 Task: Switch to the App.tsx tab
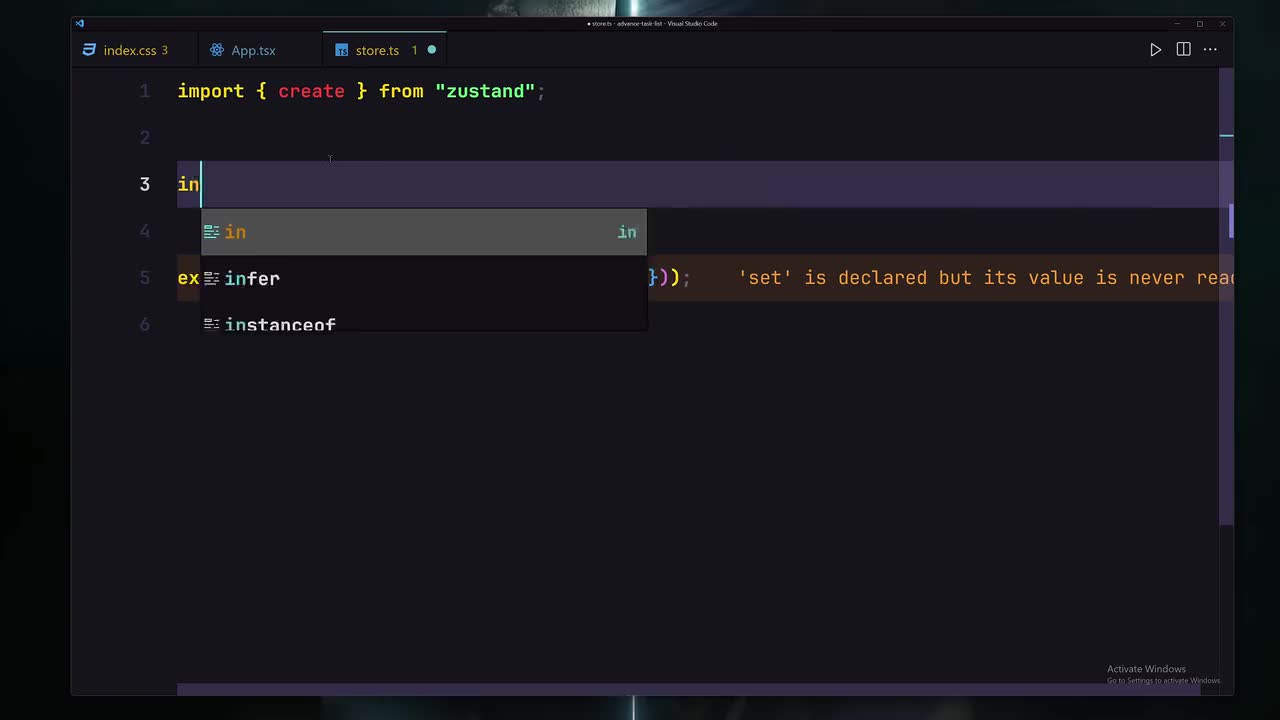click(x=253, y=50)
